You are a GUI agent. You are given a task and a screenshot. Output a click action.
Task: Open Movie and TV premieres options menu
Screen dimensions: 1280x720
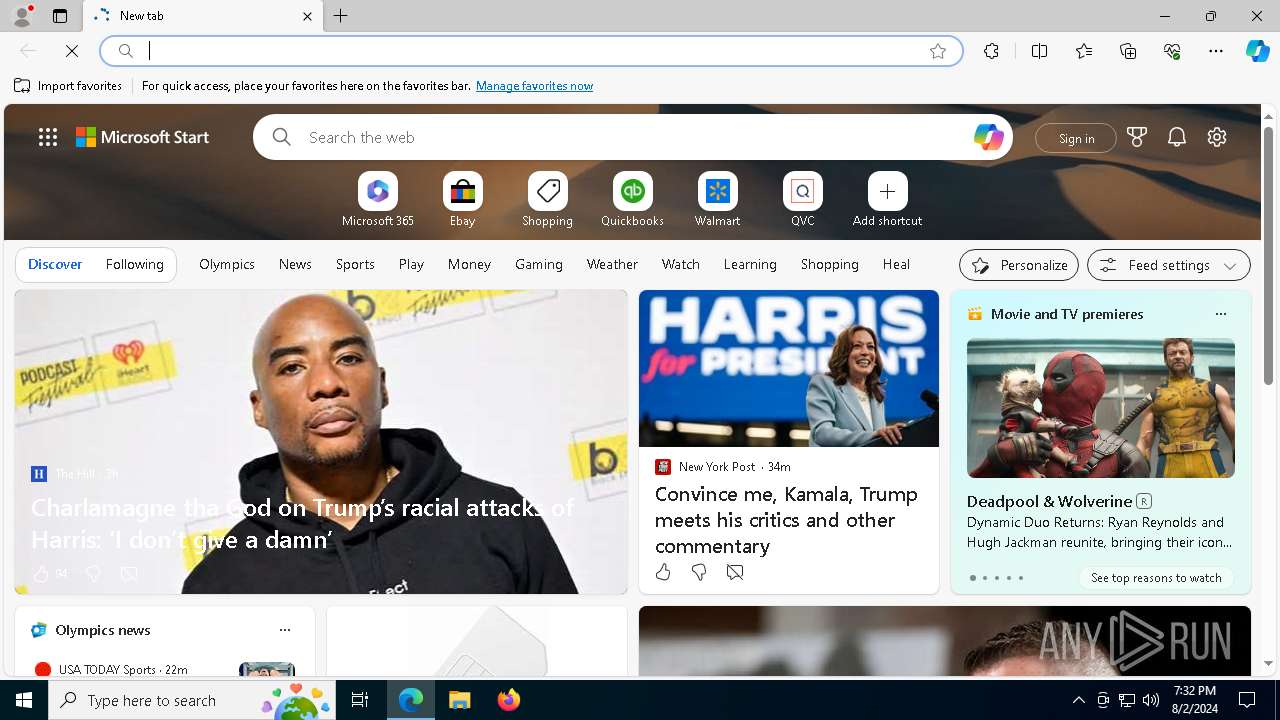tap(1220, 314)
